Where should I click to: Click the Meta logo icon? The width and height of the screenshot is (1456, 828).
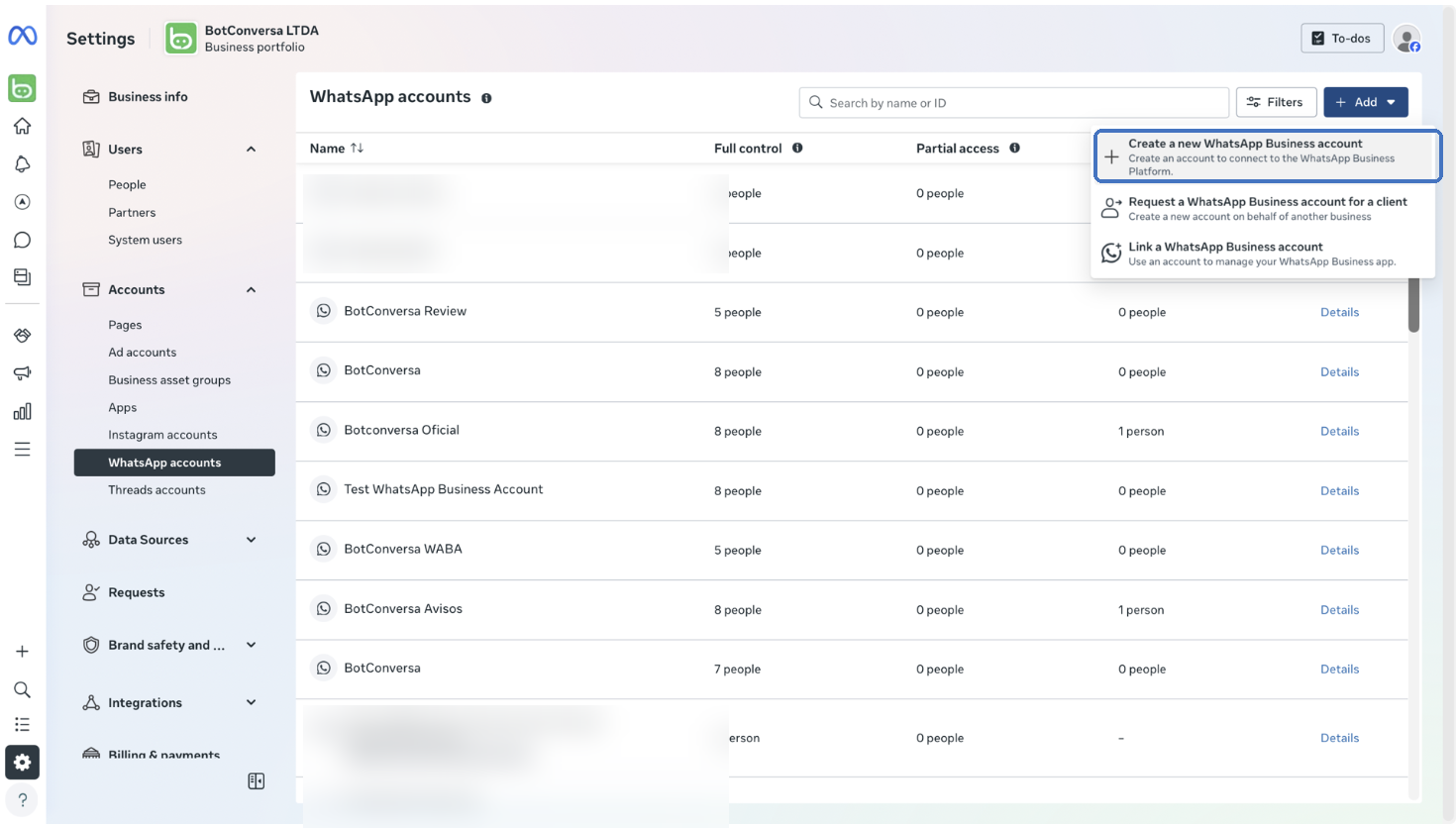coord(22,36)
